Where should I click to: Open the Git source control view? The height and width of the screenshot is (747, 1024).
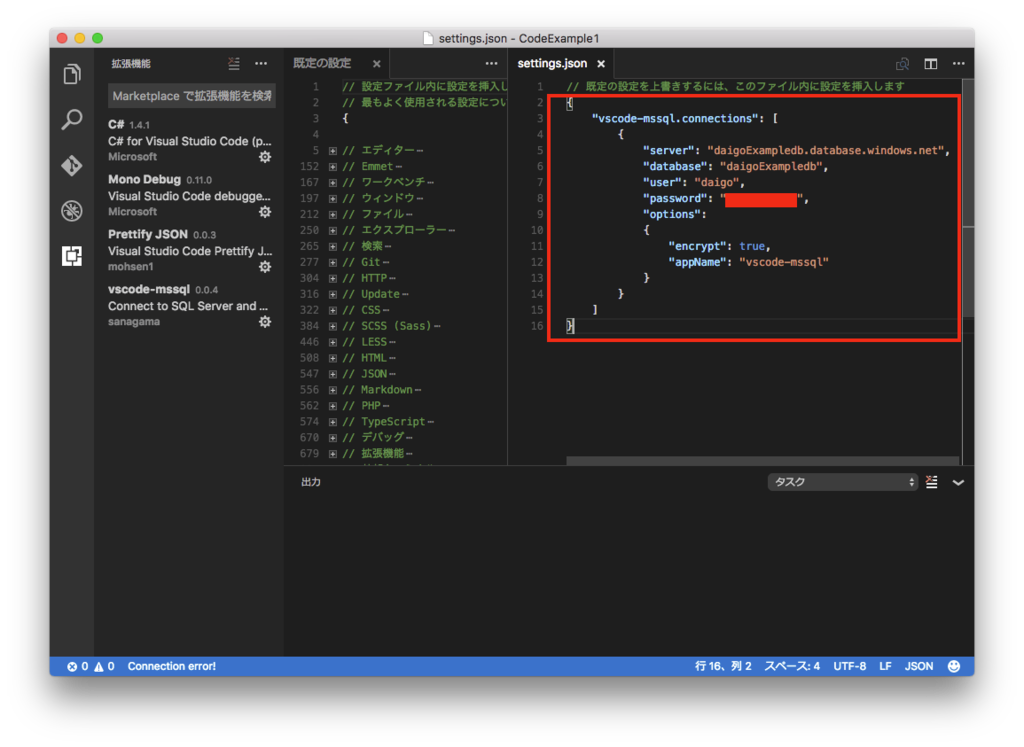click(x=72, y=165)
